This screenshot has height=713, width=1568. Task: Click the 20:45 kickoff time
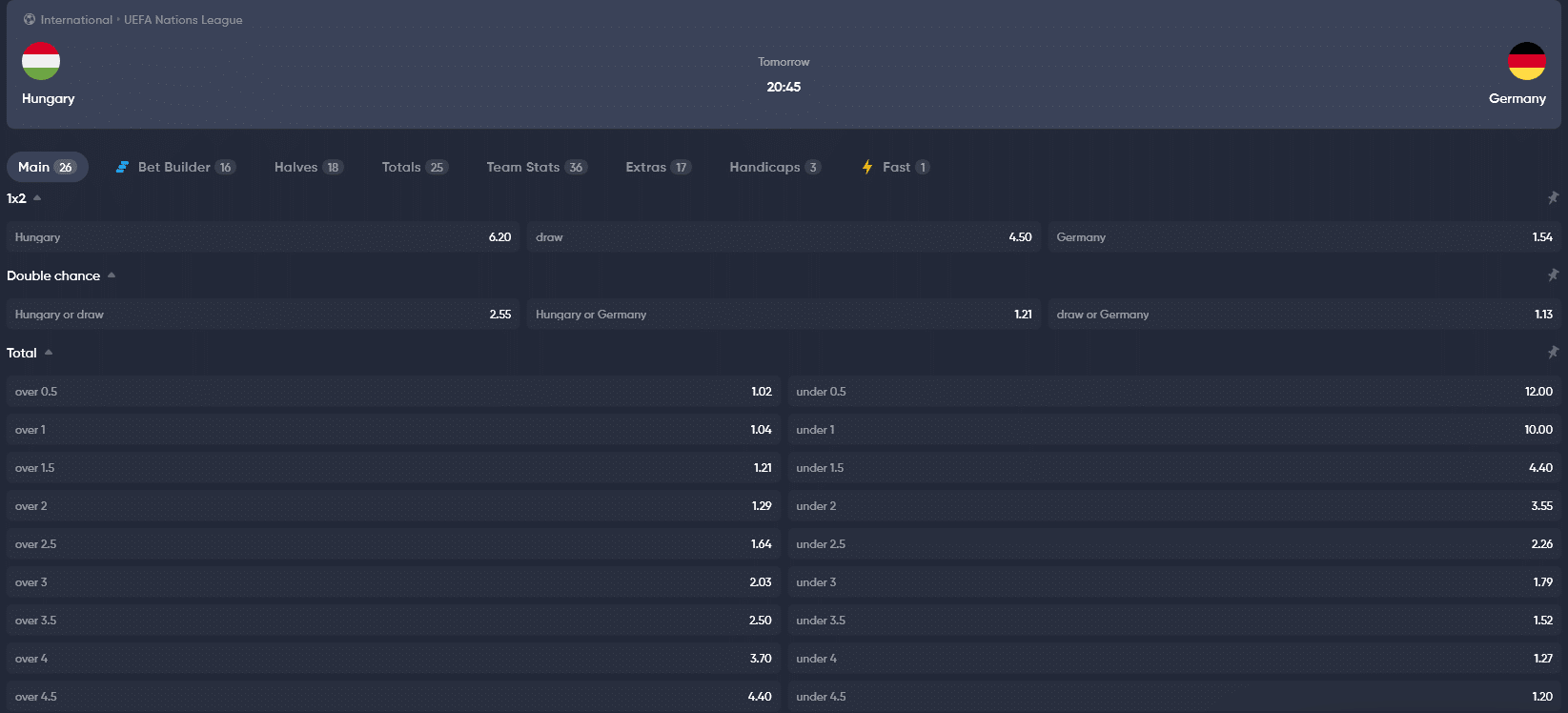(x=784, y=87)
